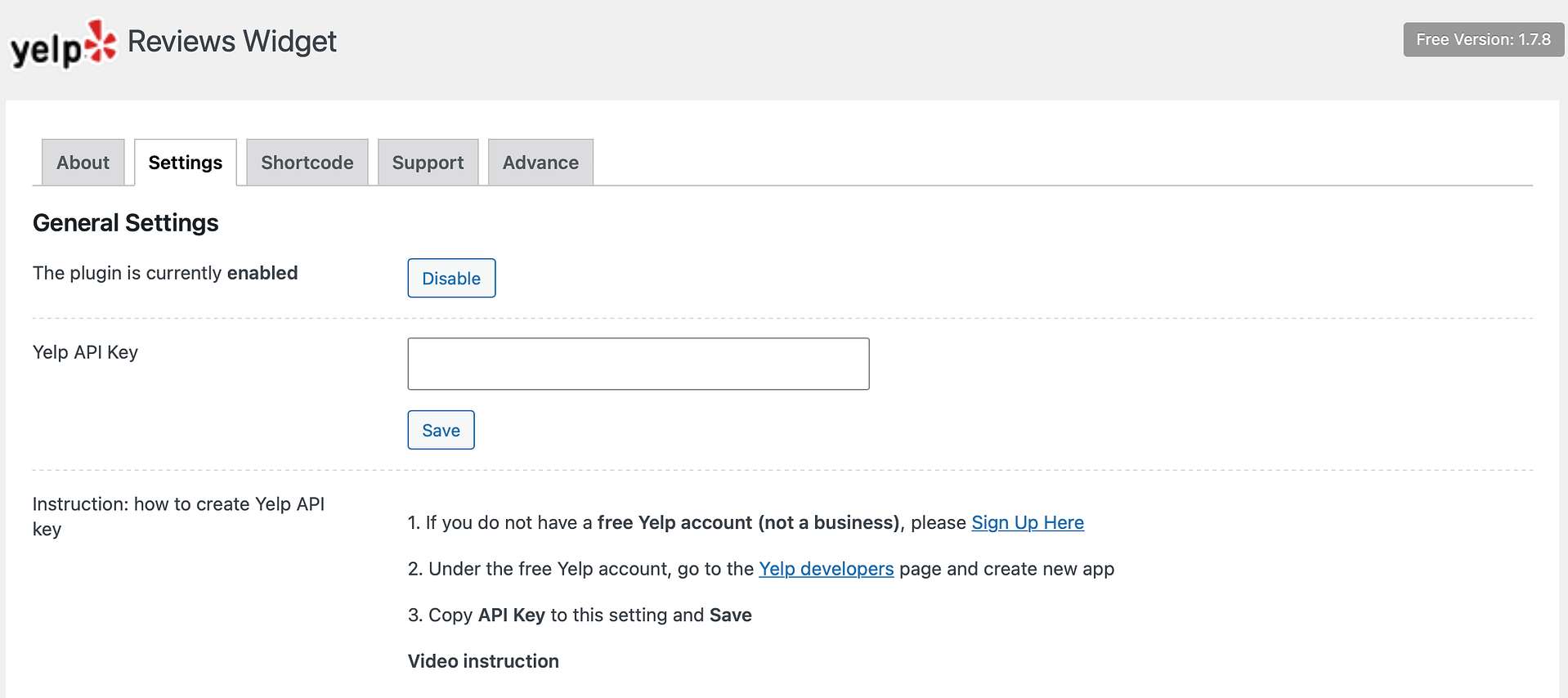Focus the Yelp API Key field
Image resolution: width=1568 pixels, height=698 pixels.
[638, 364]
